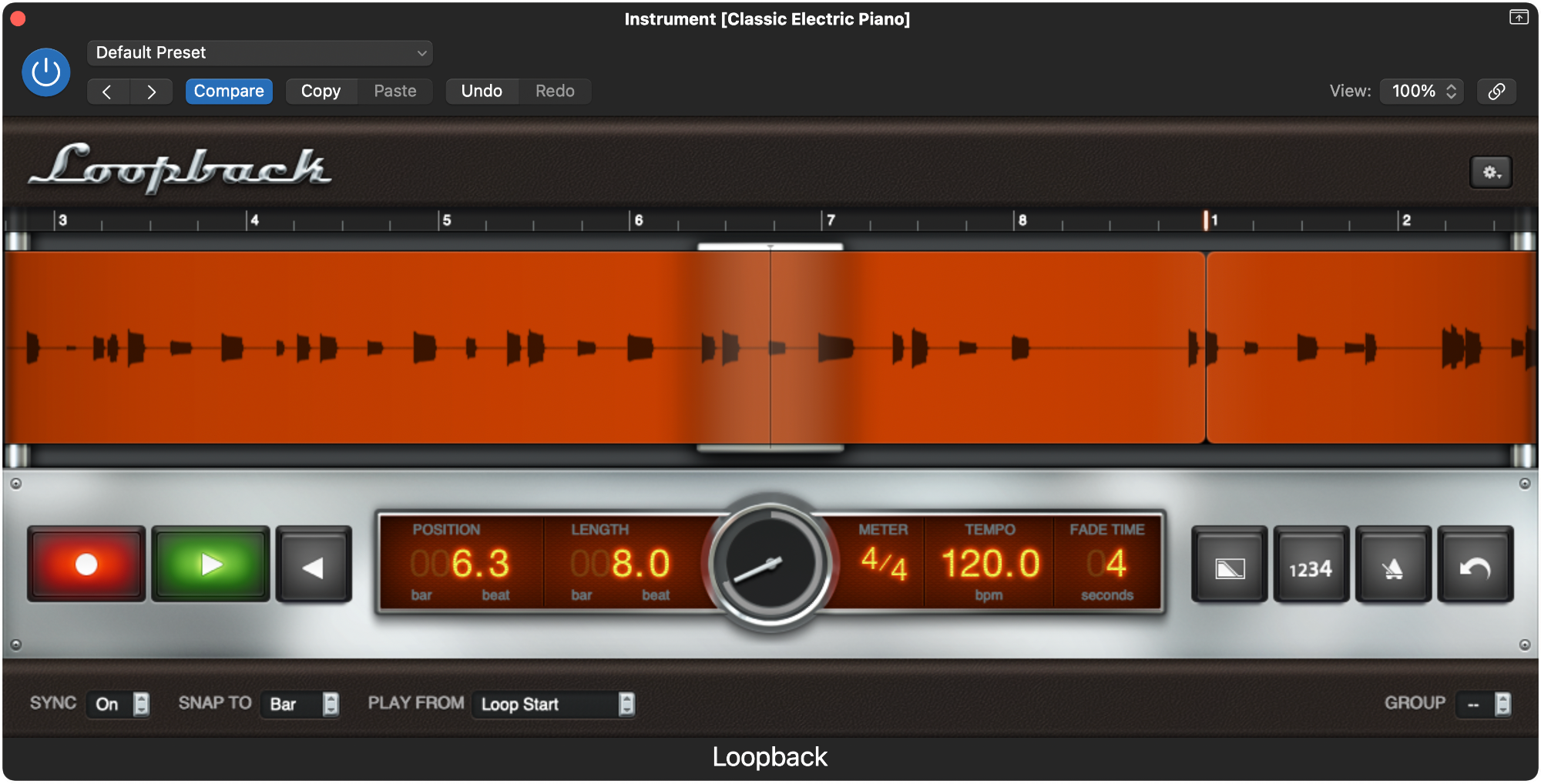Close the instrument window with red button

coord(18,18)
